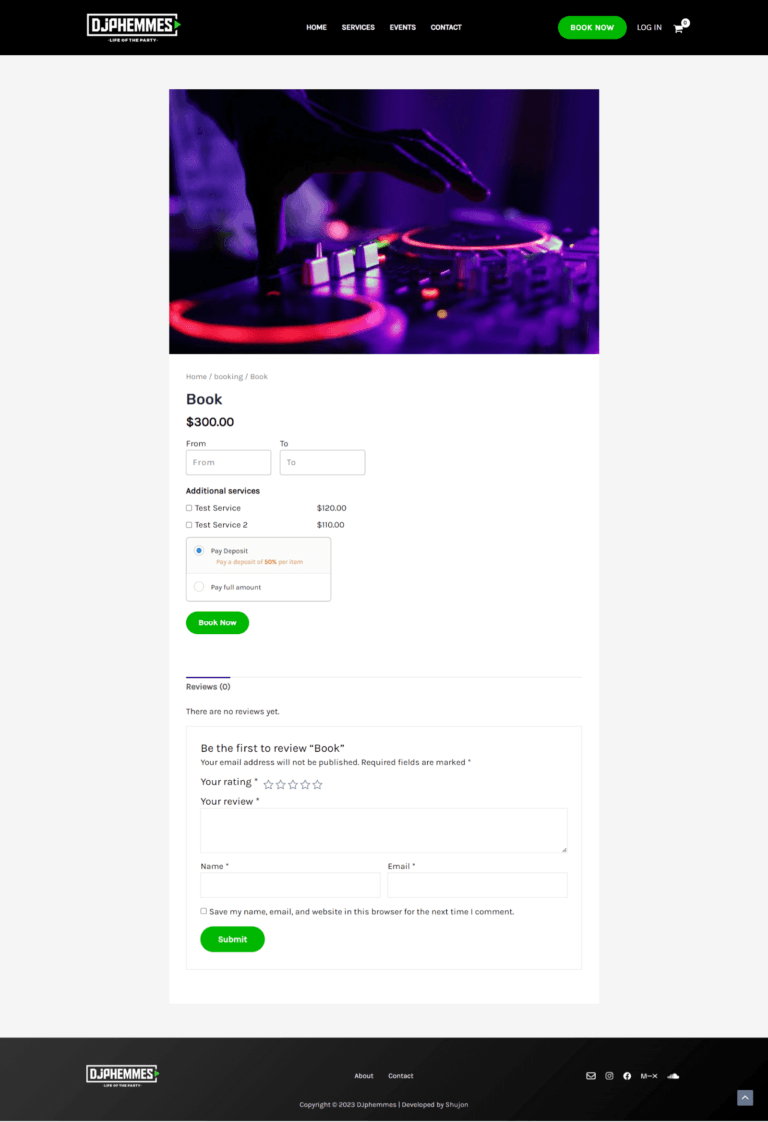Open the Facebook icon in footer
Image resolution: width=768 pixels, height=1122 pixels.
pos(627,1075)
